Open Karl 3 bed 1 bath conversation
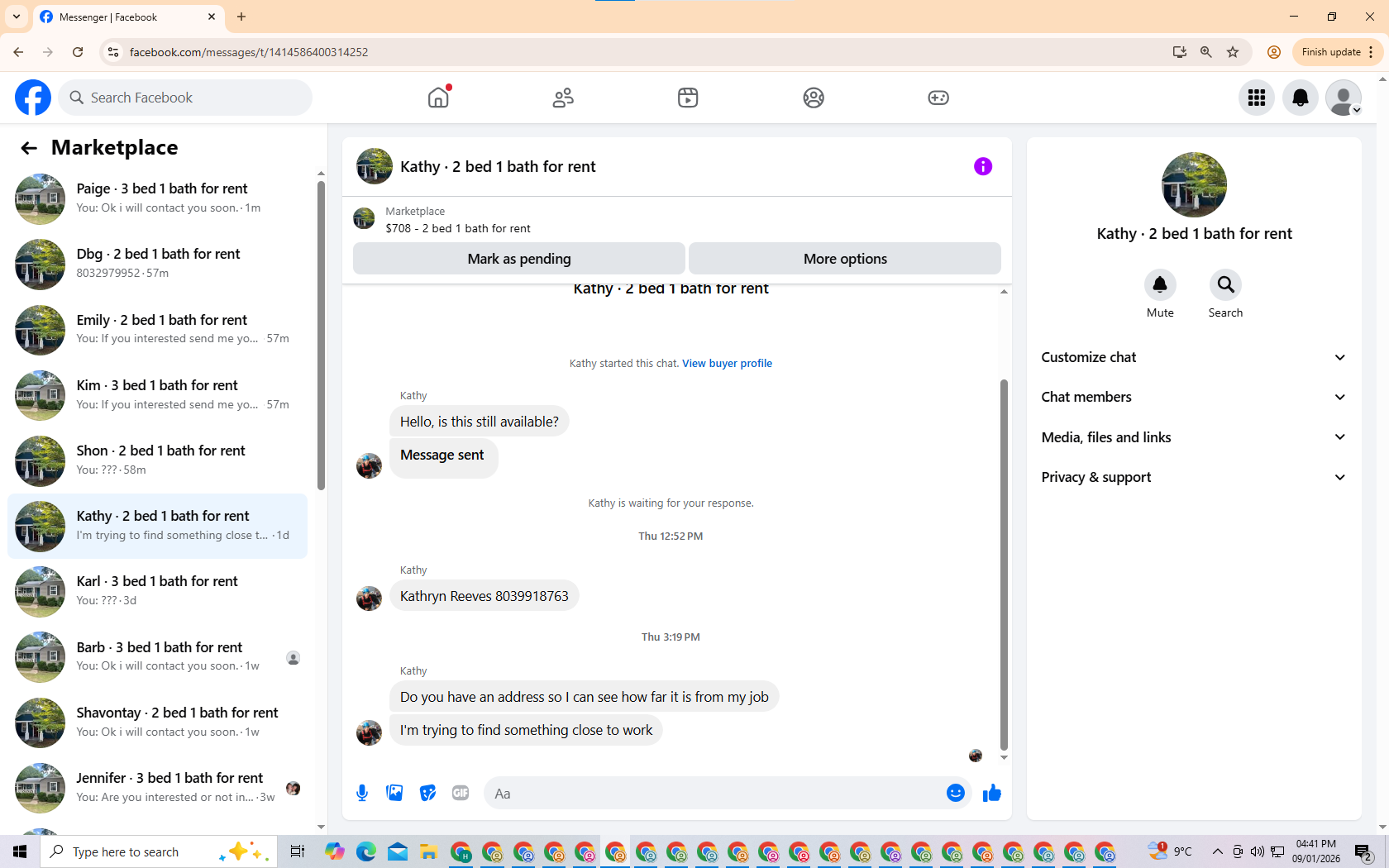Screen dimensions: 1389x868 pos(158,591)
